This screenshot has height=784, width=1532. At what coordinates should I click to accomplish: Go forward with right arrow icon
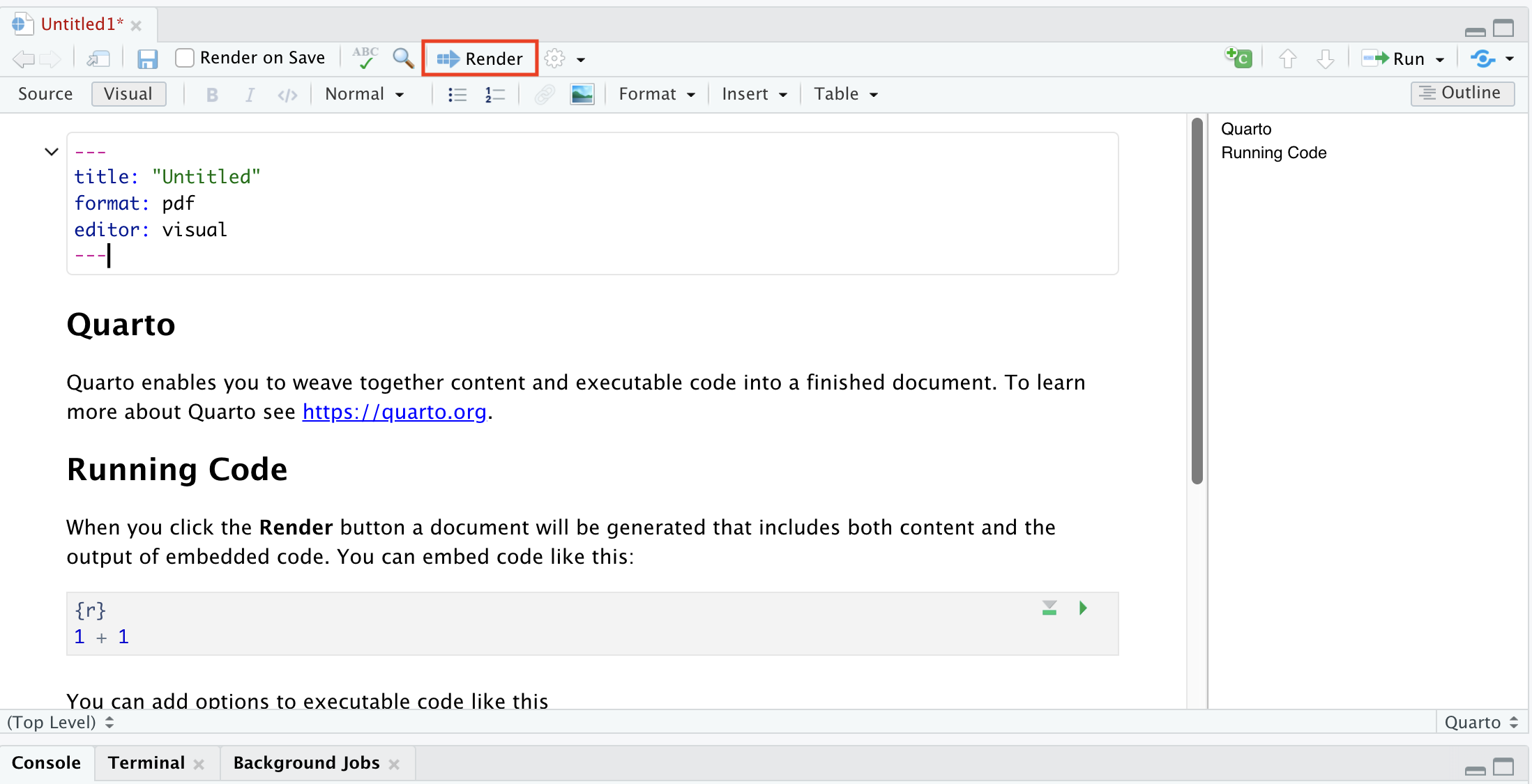point(50,59)
